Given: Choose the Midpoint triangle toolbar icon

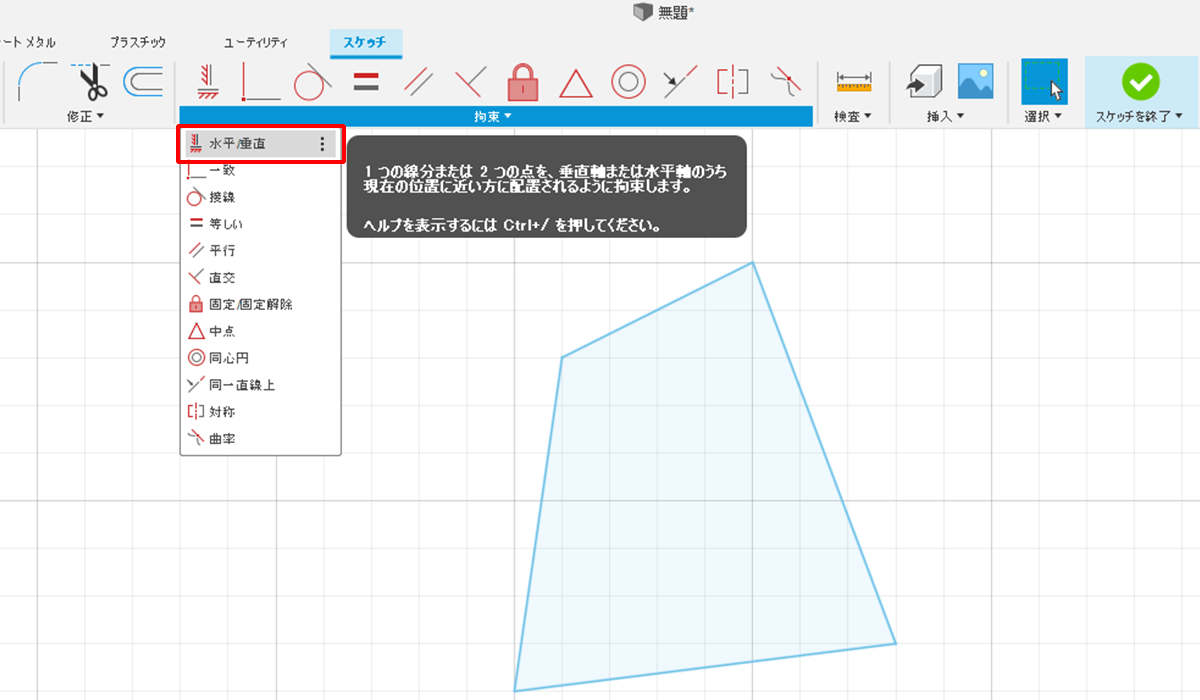Looking at the screenshot, I should 575,82.
